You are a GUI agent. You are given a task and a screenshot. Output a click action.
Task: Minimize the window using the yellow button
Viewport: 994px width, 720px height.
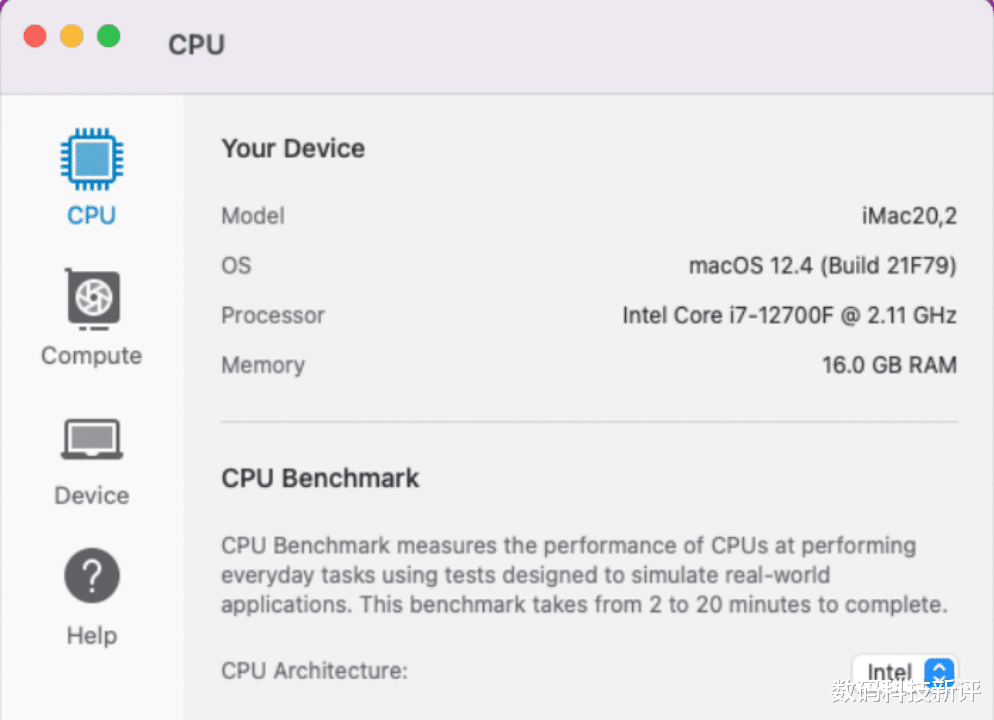click(x=72, y=36)
